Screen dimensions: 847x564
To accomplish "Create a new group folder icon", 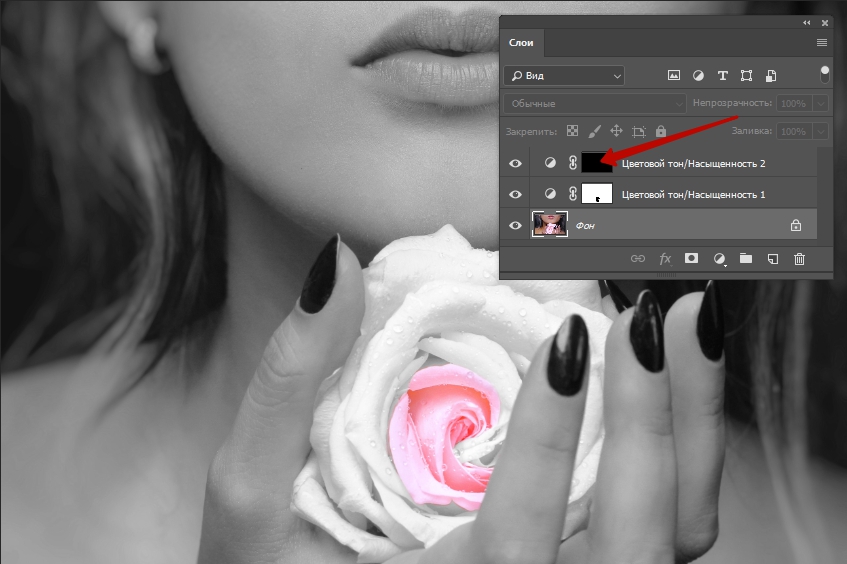I will 746,258.
